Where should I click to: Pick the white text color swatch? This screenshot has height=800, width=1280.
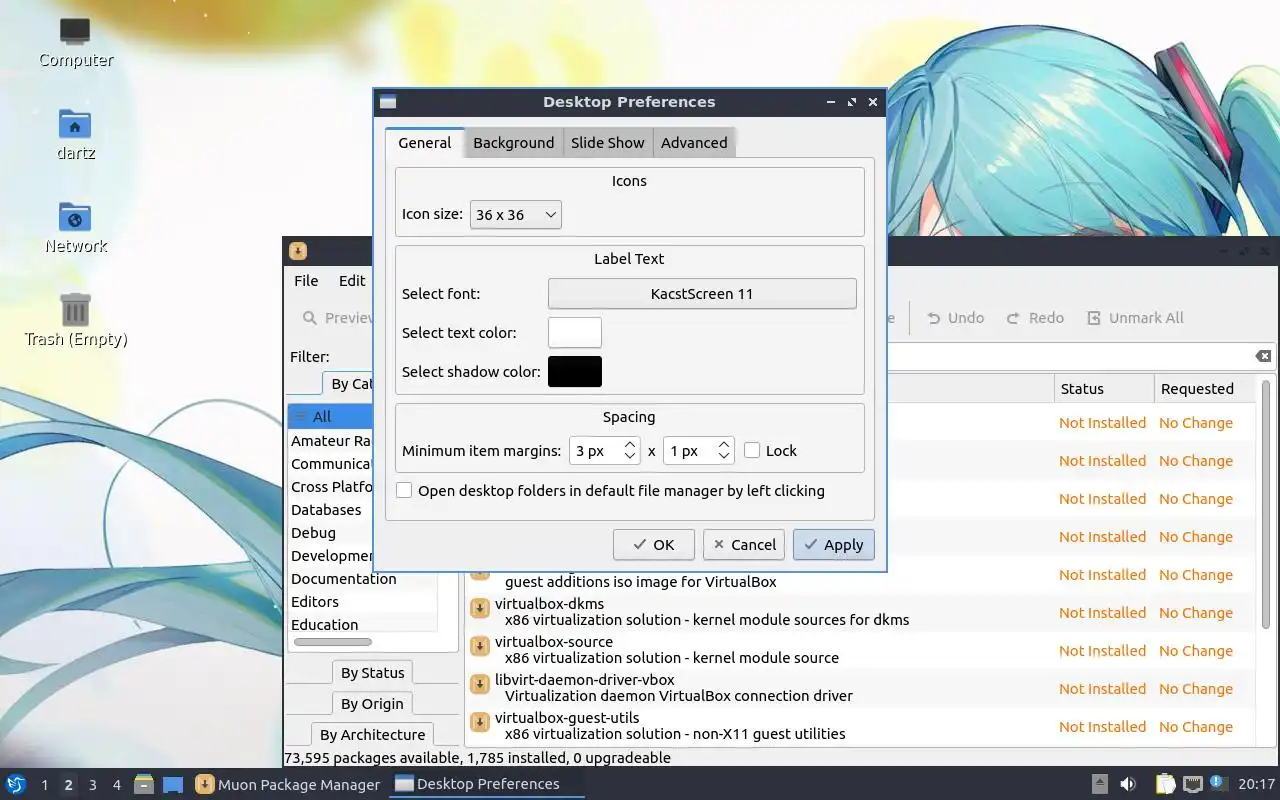coord(575,333)
